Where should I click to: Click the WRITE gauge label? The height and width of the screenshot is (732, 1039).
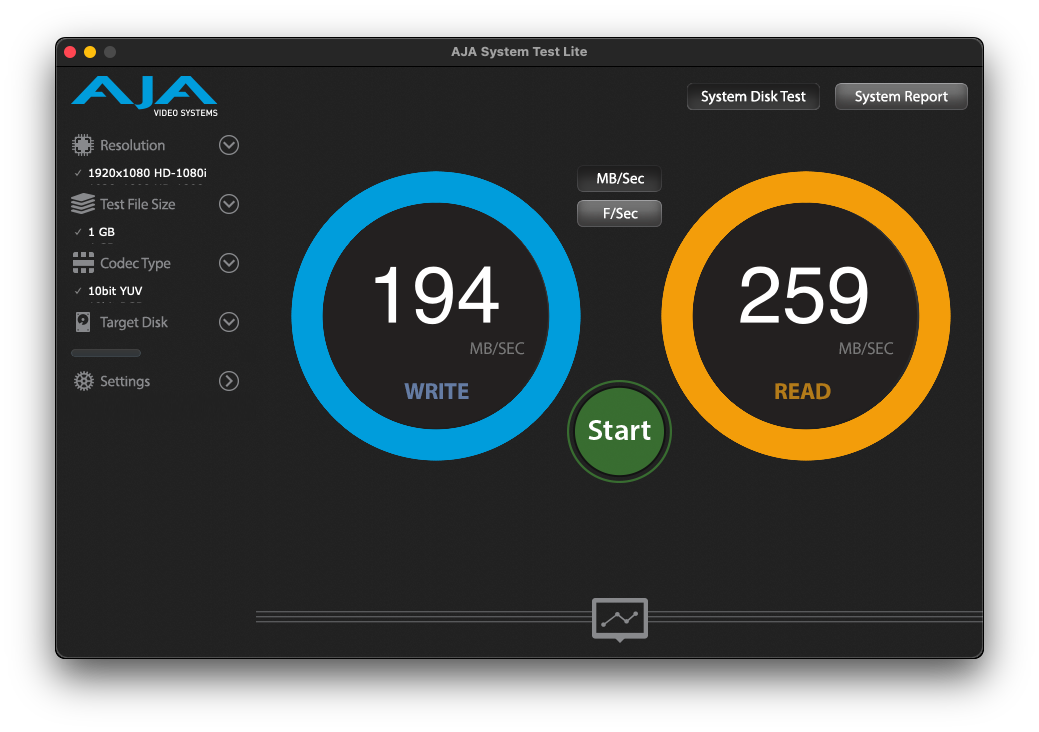coord(437,392)
